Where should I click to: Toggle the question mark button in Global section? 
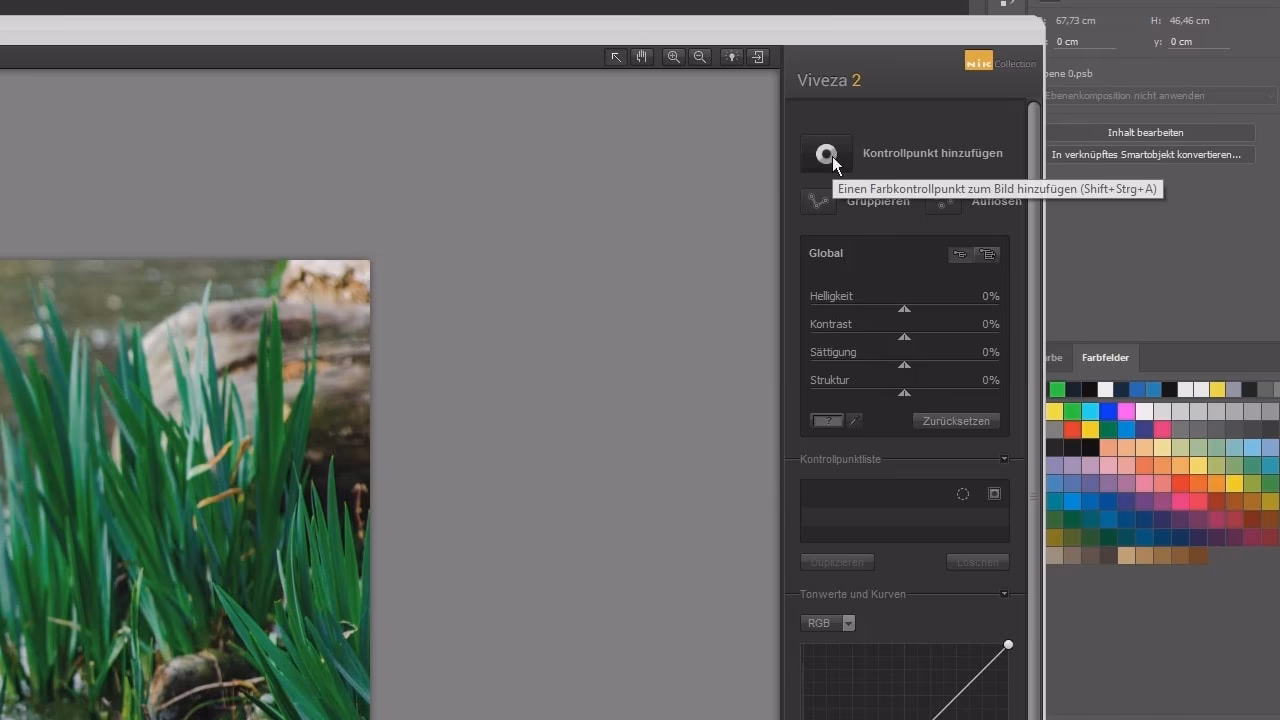coord(826,420)
